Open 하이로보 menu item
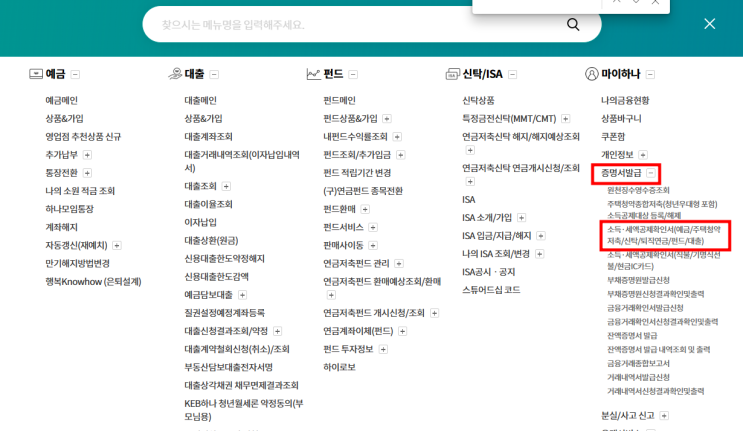The image size is (743, 431). coord(339,367)
